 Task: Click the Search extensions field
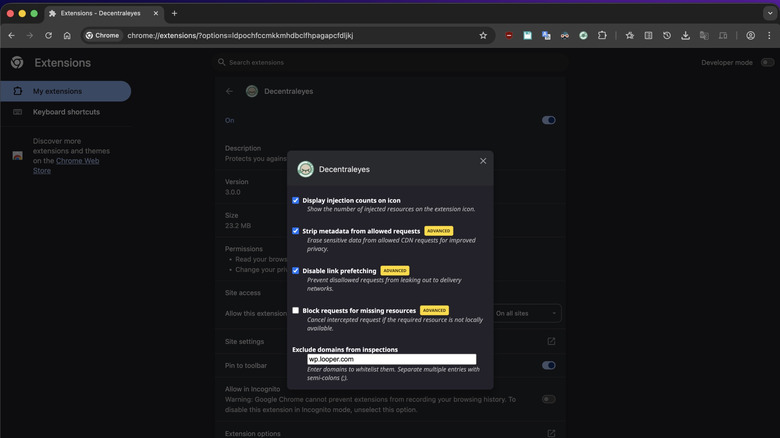(x=391, y=62)
